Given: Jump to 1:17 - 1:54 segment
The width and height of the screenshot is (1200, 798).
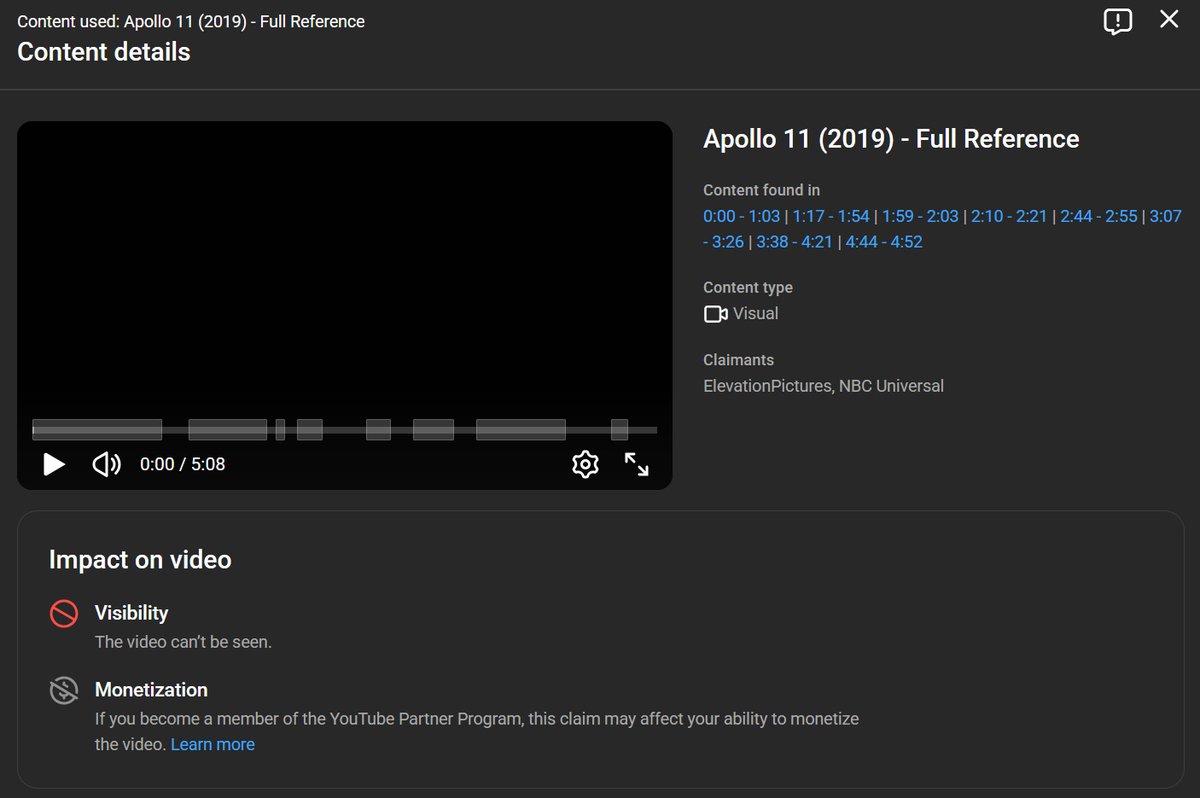Looking at the screenshot, I should pos(831,216).
